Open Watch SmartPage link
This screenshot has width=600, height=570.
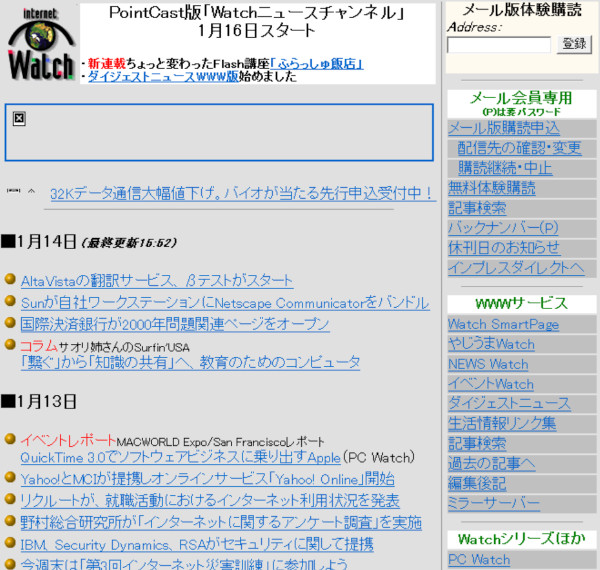[x=504, y=324]
